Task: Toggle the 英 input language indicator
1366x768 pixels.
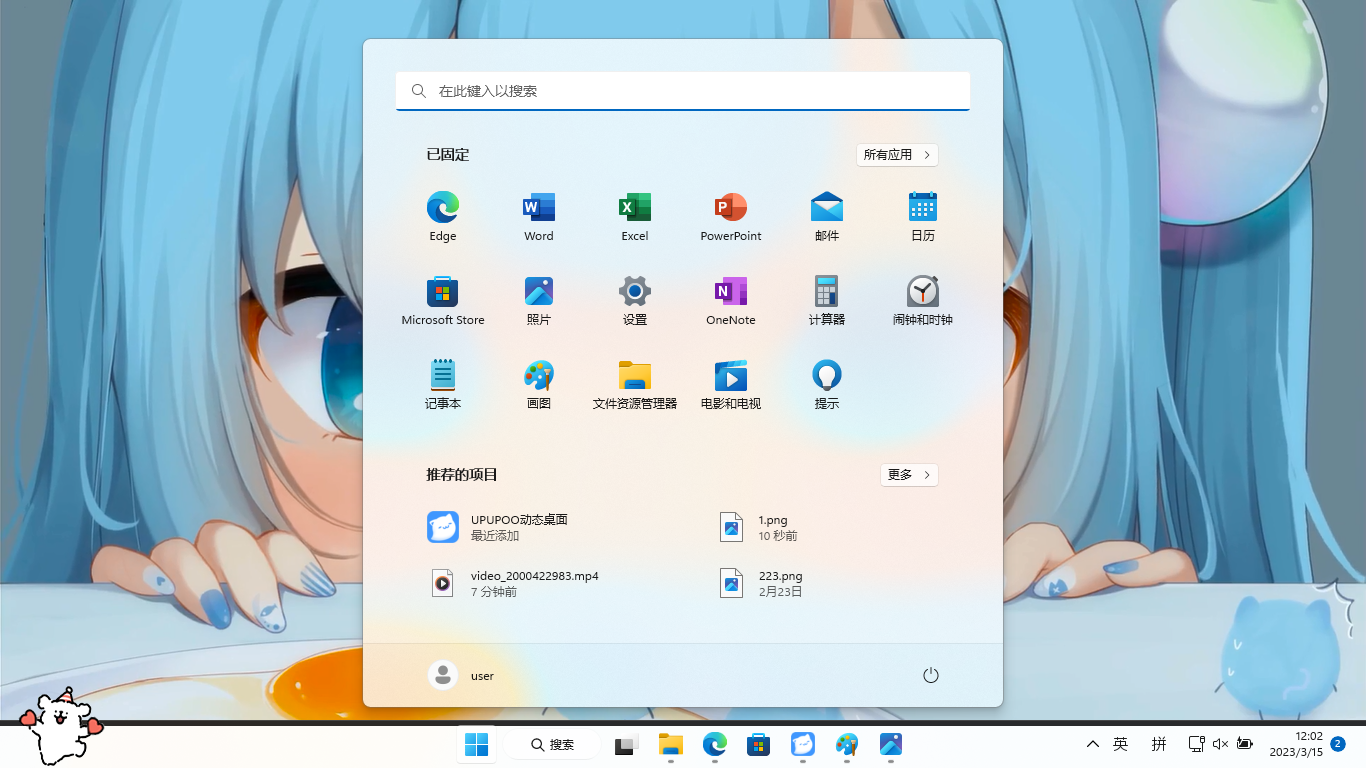Action: tap(1121, 744)
